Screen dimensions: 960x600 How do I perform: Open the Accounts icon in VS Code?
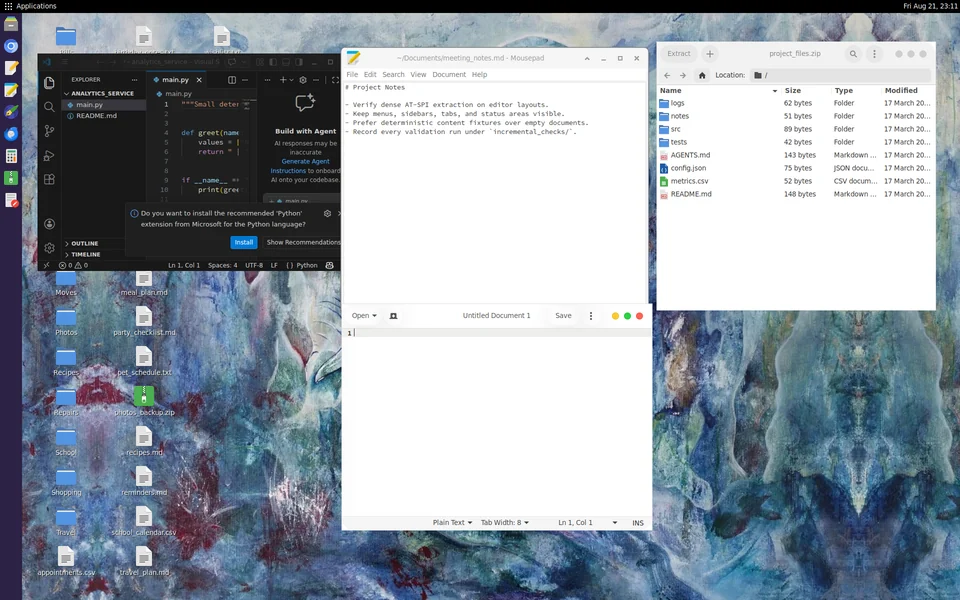[x=50, y=224]
